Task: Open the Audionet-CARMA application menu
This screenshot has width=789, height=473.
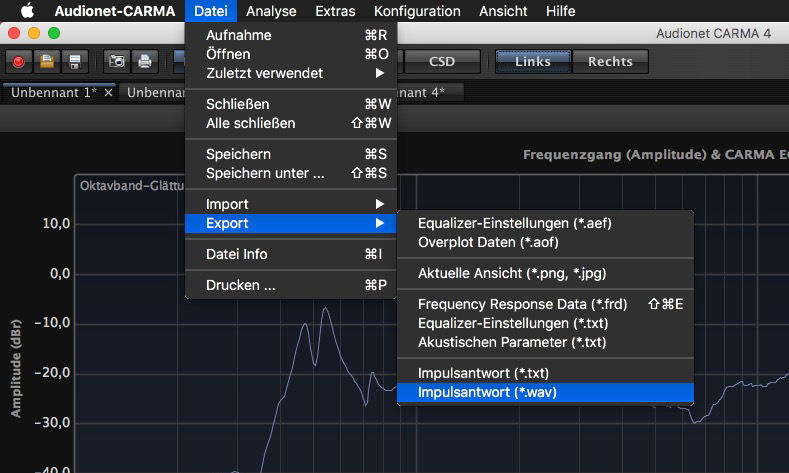Action: point(115,11)
